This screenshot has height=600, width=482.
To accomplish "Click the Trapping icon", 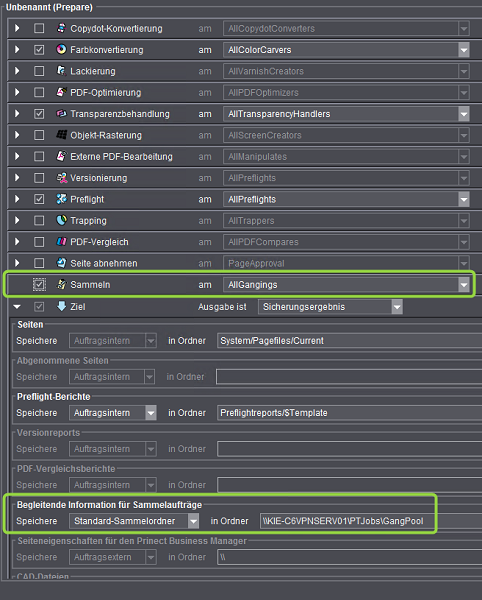I will [61, 220].
